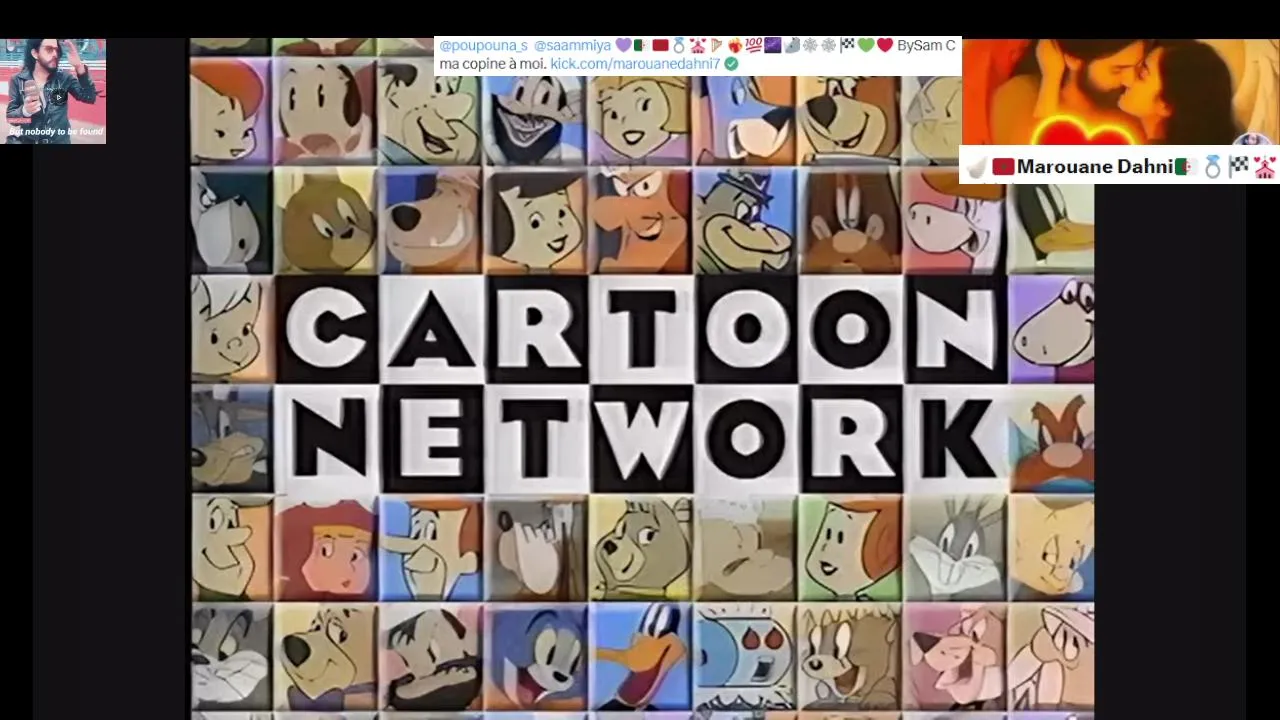
Task: Click the letter K tile in NETWORK
Action: [x=955, y=438]
